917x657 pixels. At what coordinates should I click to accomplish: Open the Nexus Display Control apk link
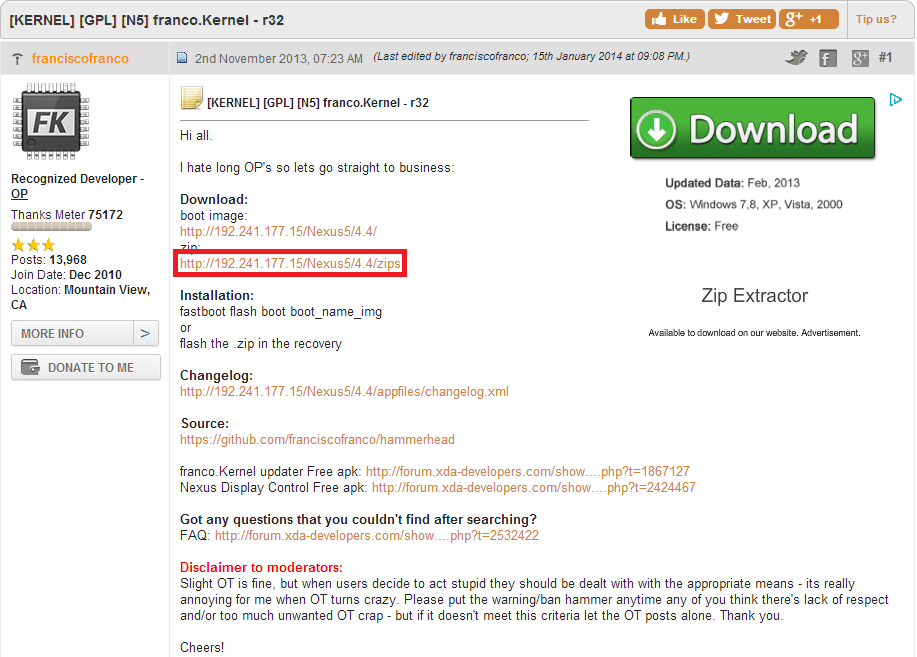533,488
